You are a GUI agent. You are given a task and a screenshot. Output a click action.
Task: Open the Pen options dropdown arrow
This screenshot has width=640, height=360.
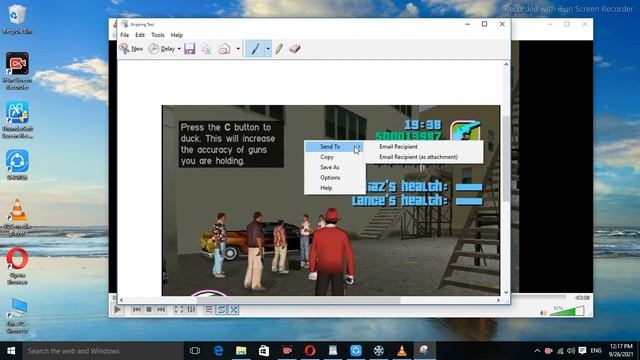click(268, 49)
